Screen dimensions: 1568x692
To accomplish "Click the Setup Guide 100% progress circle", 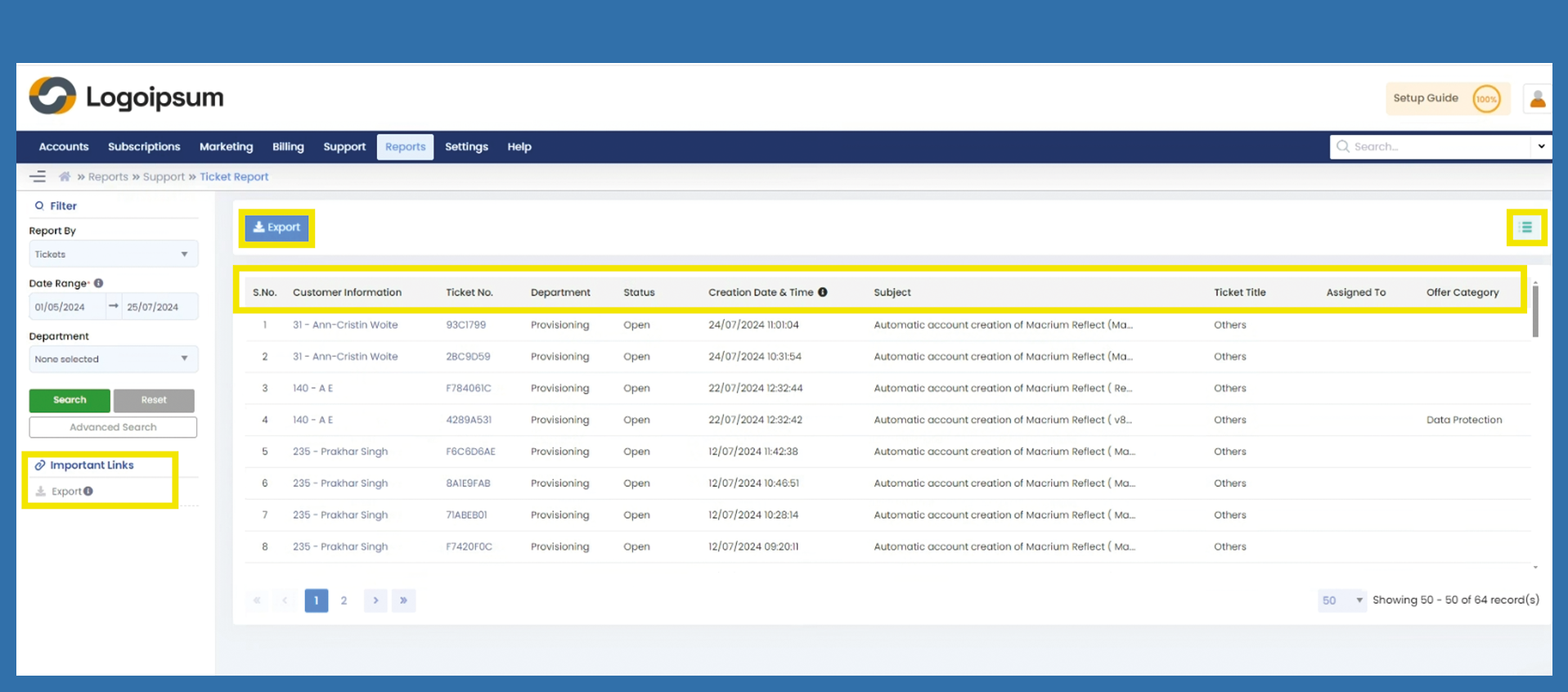I will click(x=1485, y=99).
